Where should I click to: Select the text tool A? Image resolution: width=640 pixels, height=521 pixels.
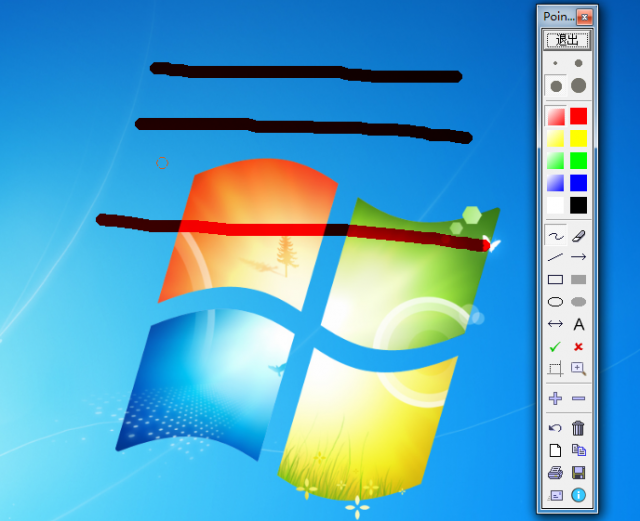tap(578, 325)
